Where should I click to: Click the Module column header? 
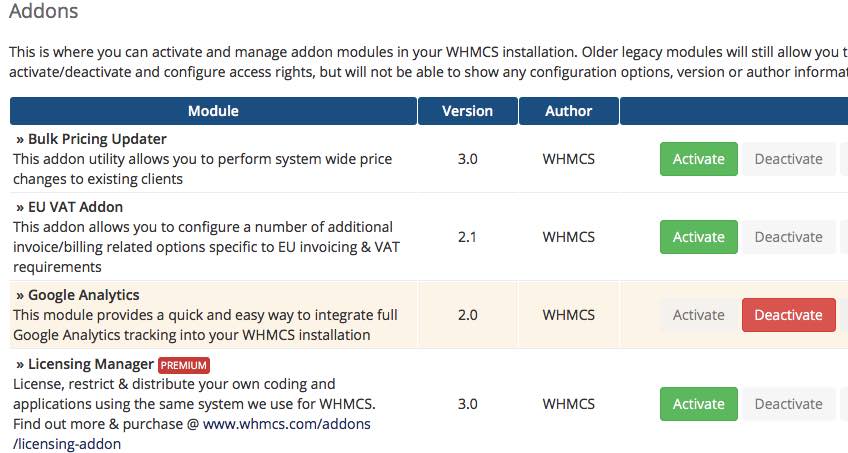coord(213,111)
